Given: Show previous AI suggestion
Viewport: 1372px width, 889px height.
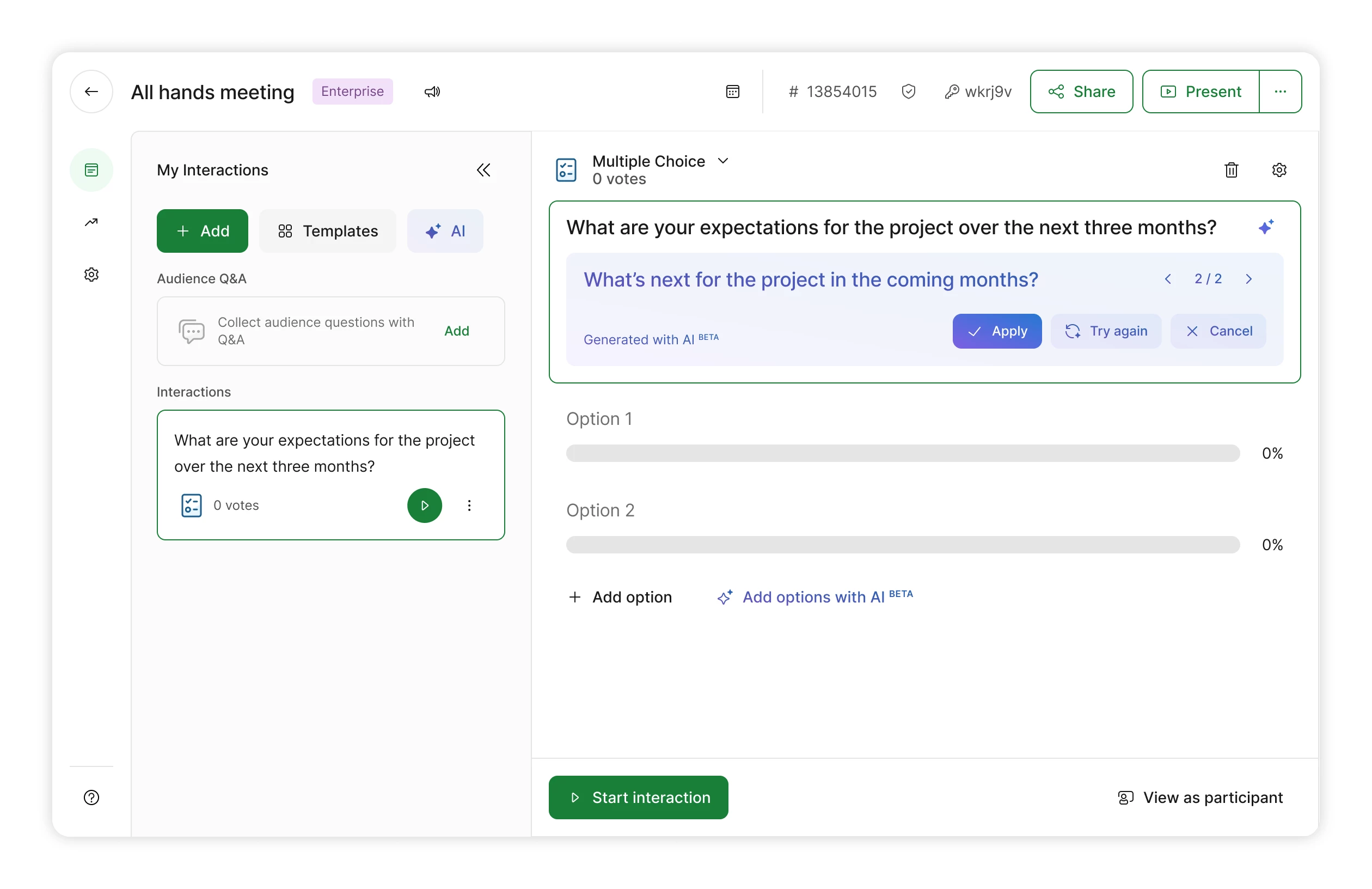Looking at the screenshot, I should click(1168, 279).
